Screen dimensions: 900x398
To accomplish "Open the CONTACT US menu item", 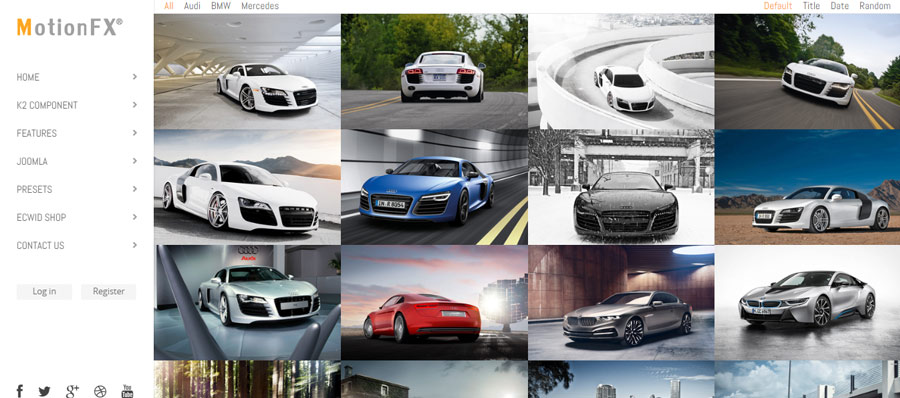I will tap(40, 245).
